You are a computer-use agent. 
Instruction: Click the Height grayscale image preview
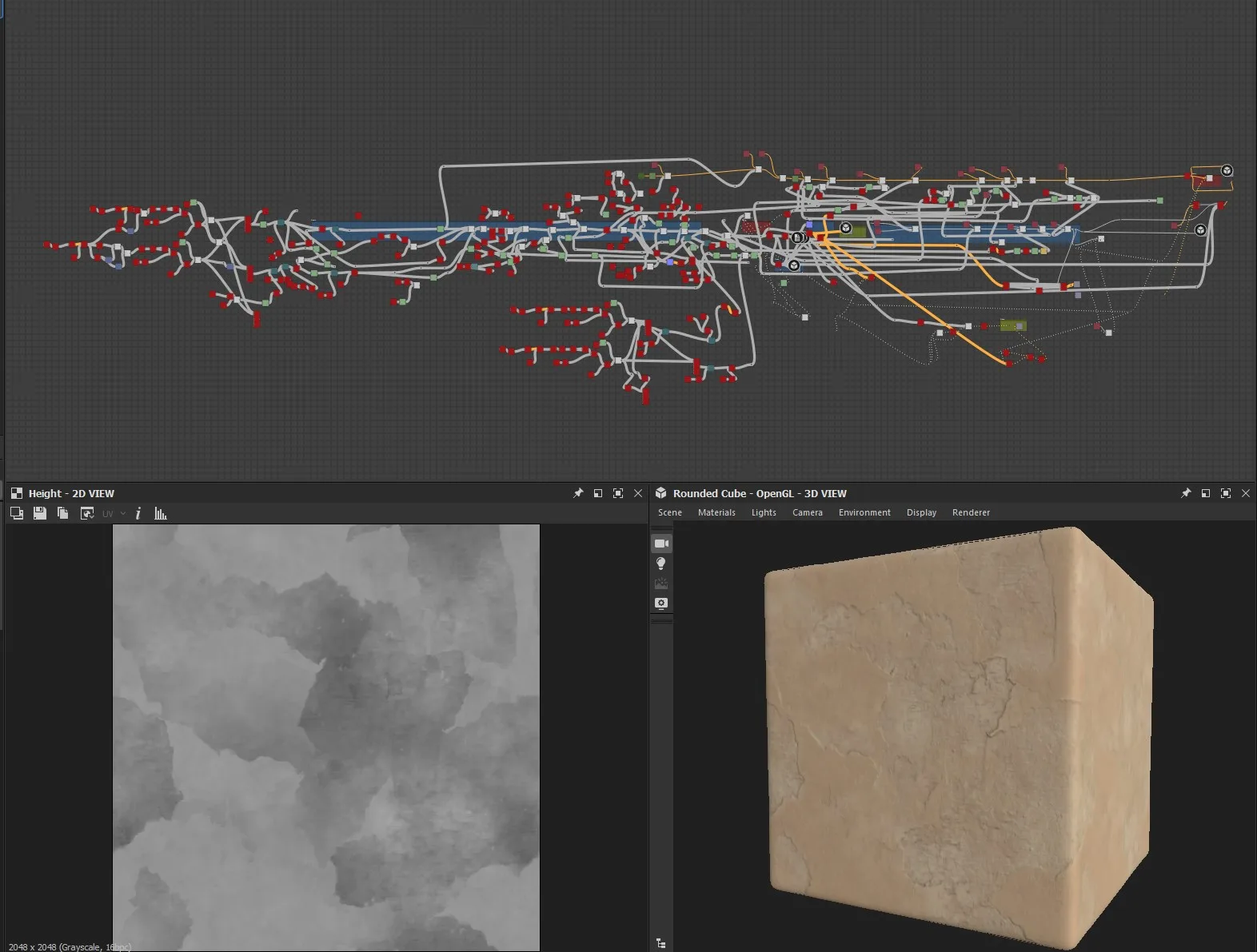click(326, 737)
